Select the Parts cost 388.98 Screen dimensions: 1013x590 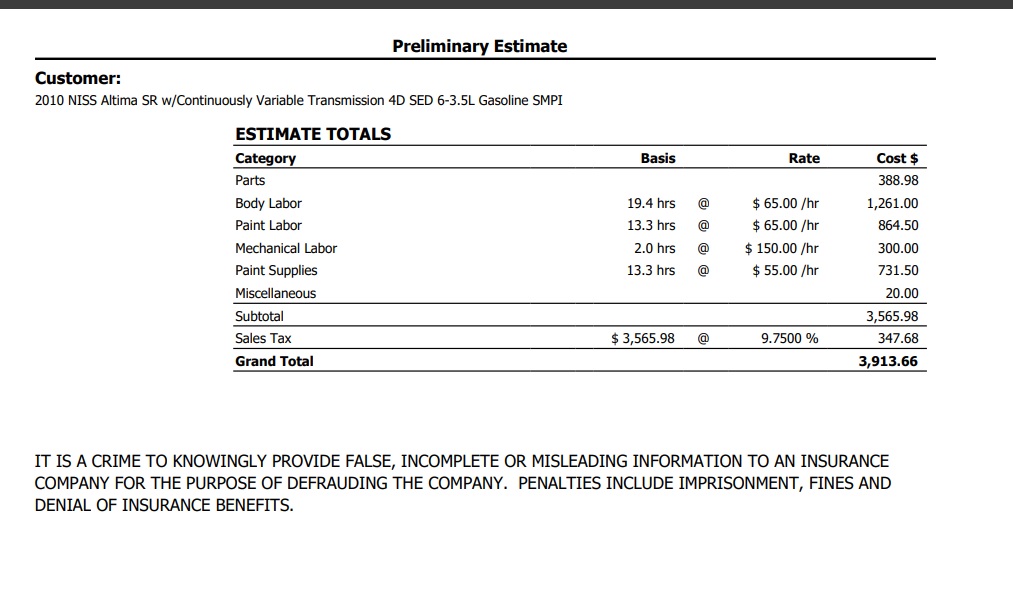point(897,180)
